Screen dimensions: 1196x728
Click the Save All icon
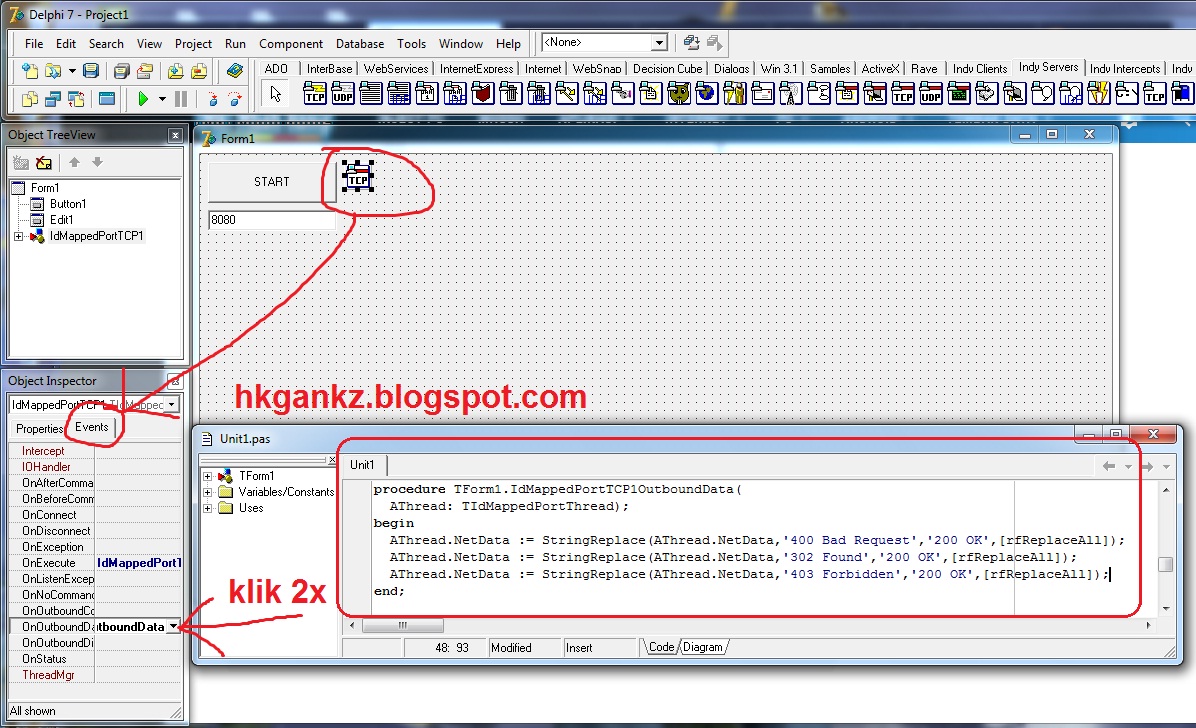(121, 71)
